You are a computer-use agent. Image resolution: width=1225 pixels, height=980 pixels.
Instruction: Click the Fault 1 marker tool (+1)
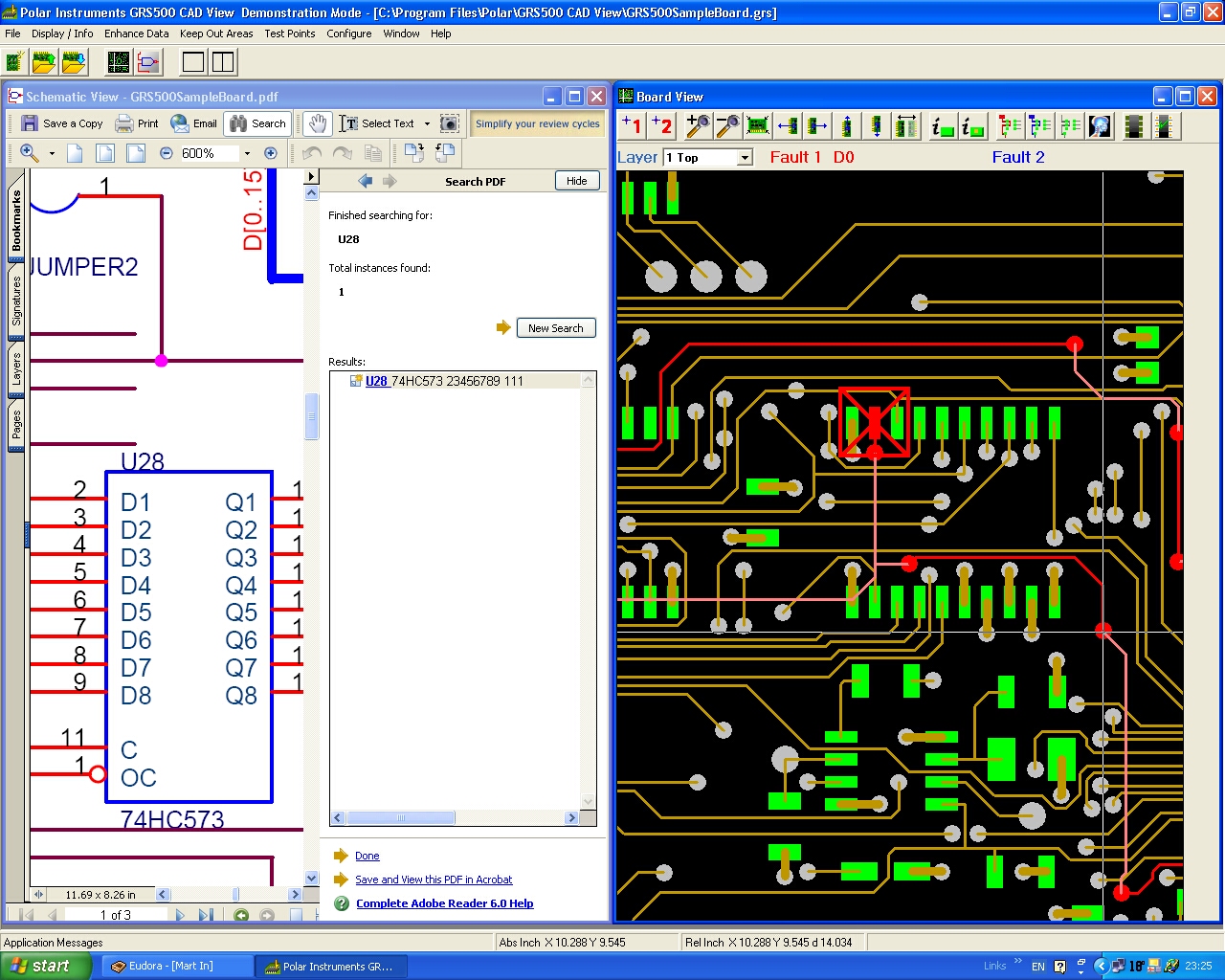[x=632, y=125]
